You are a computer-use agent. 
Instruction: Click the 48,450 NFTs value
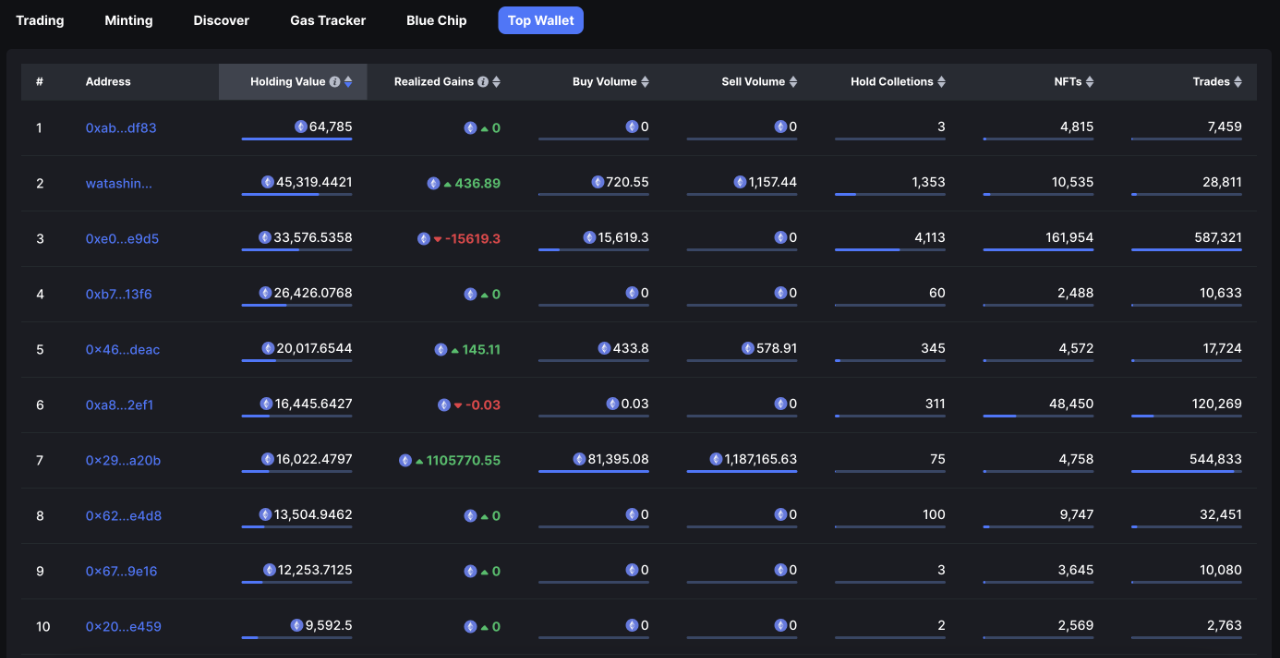click(x=1071, y=404)
